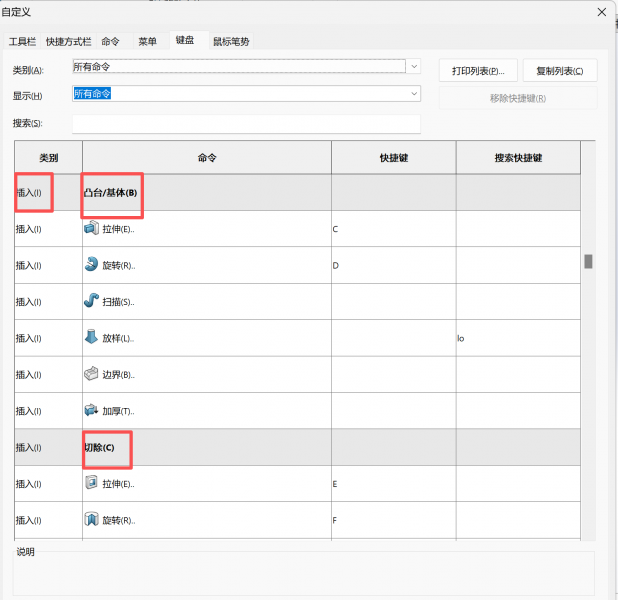This screenshot has height=600, width=618.
Task: Click the cut extrude (拉伸) icon under 切除
Action: [x=91, y=483]
